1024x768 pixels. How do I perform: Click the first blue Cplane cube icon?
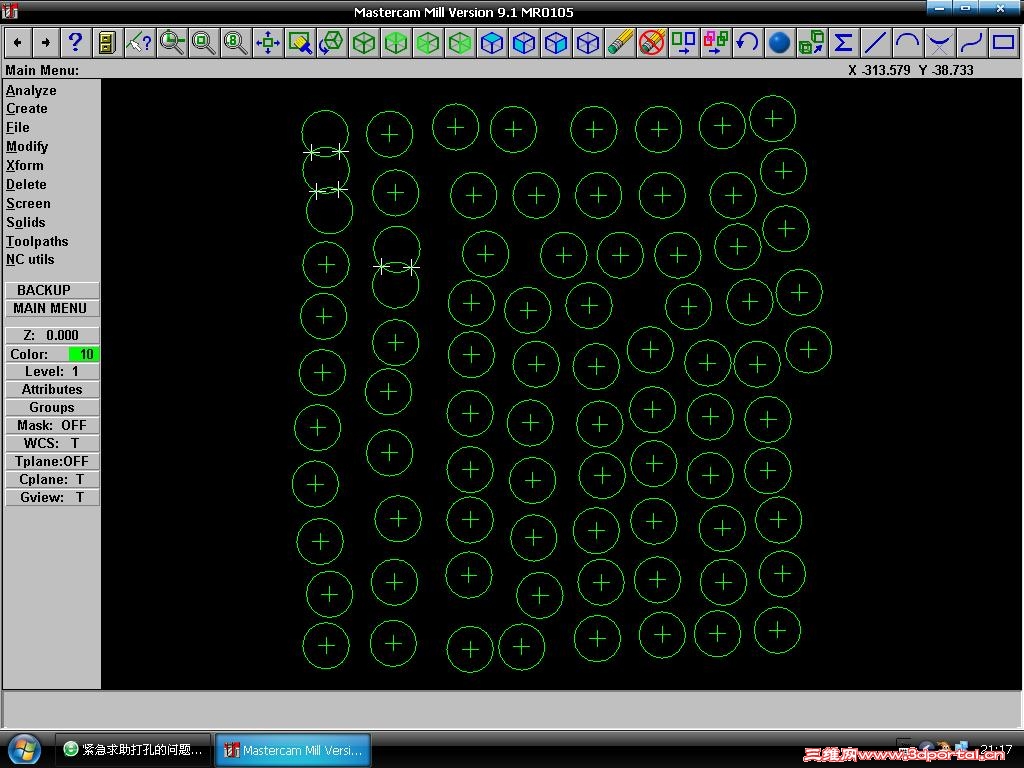tap(491, 43)
